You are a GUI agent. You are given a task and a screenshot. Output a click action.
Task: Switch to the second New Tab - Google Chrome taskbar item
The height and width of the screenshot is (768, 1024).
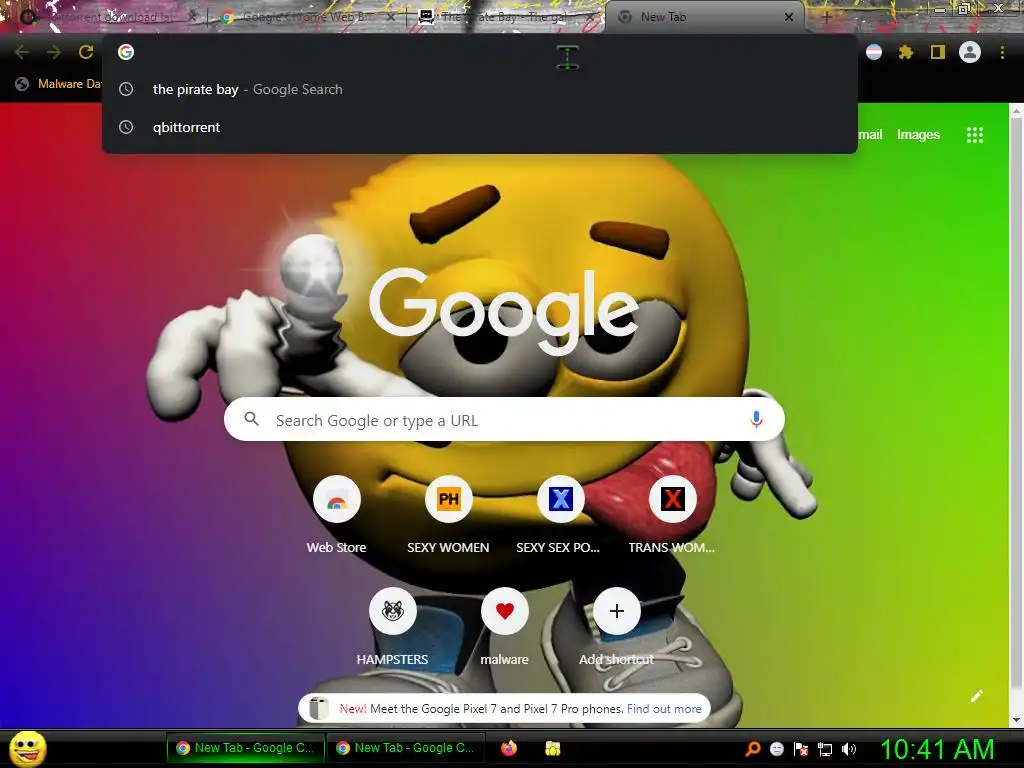coord(405,748)
